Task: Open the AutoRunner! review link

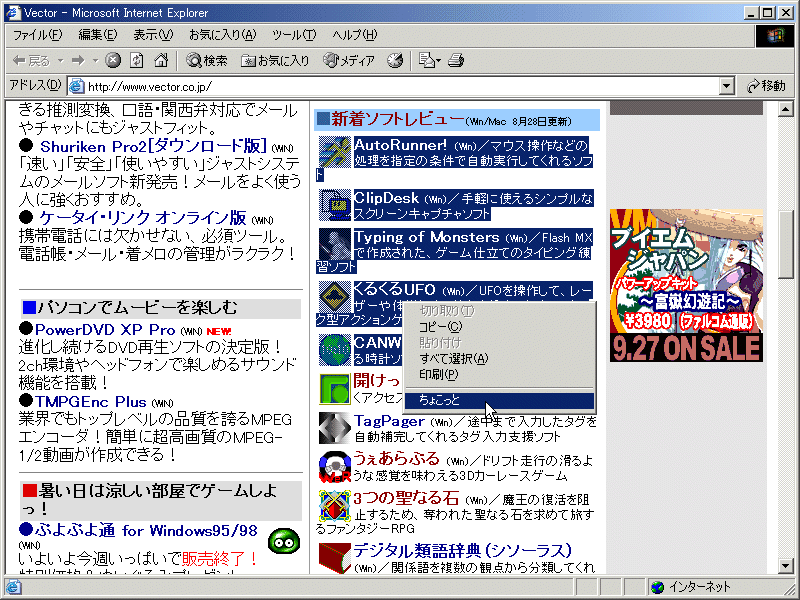Action: [401, 145]
